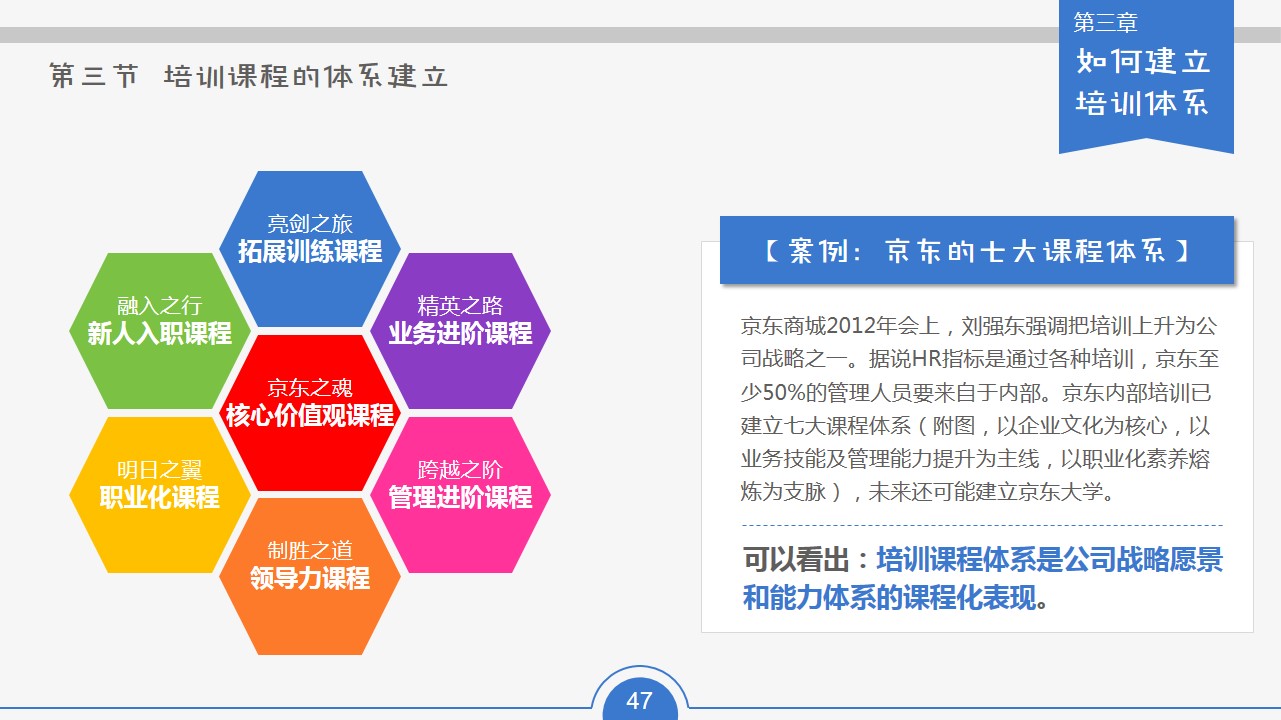Click the paragraph starting 京东商城2012年会上
Viewport: 1281px width, 720px height.
[x=980, y=409]
